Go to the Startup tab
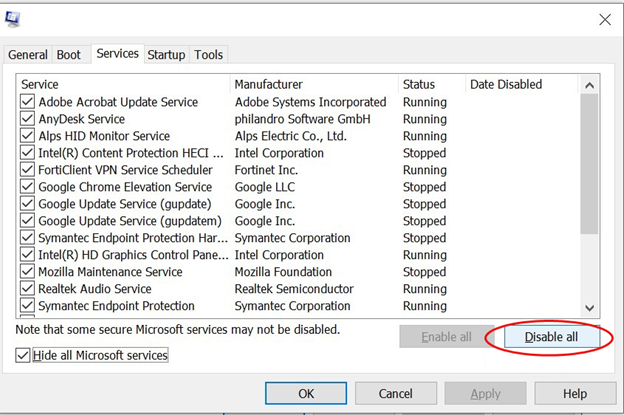624x415 pixels. (x=166, y=55)
